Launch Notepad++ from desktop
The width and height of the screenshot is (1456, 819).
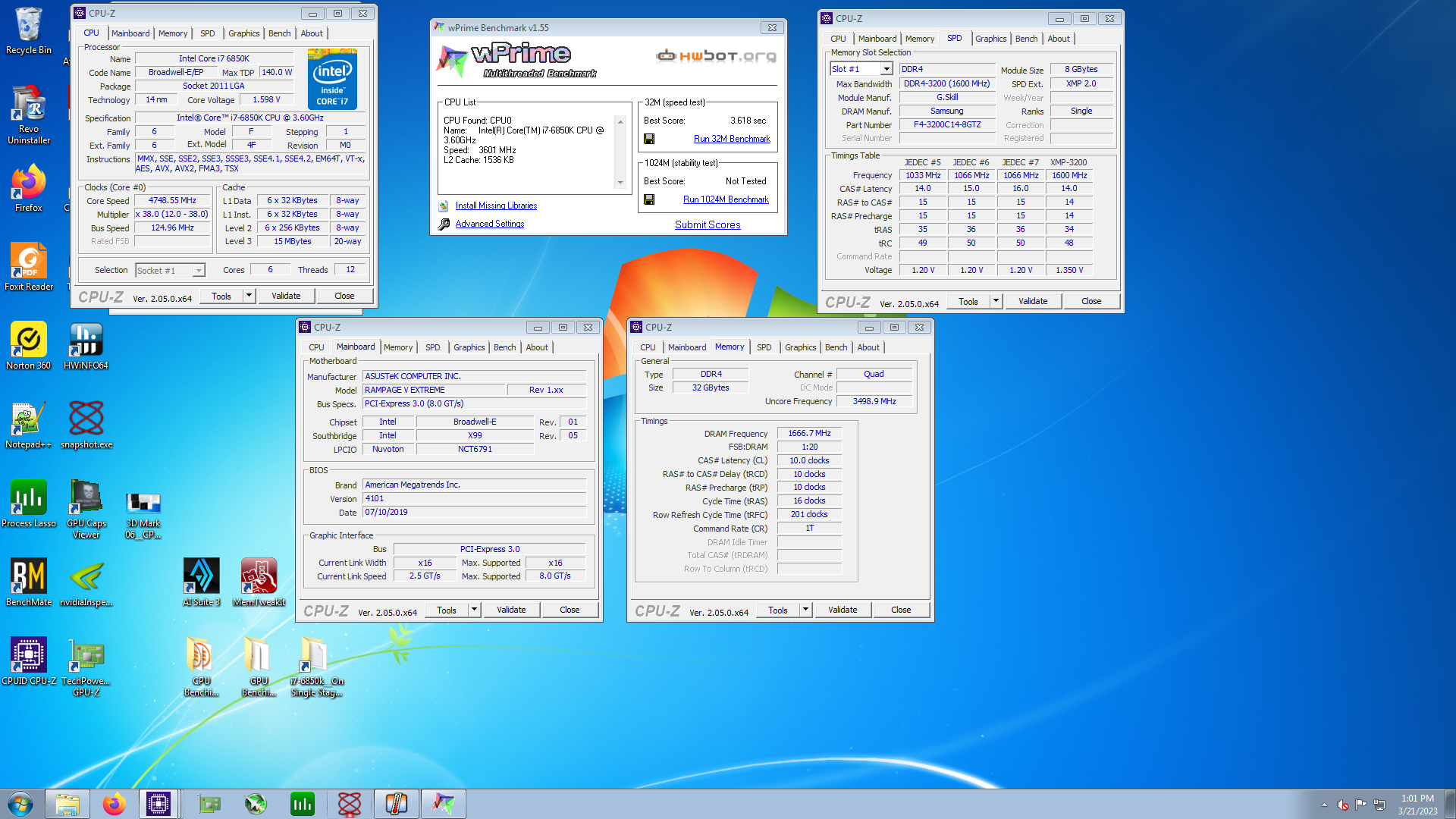click(x=29, y=425)
